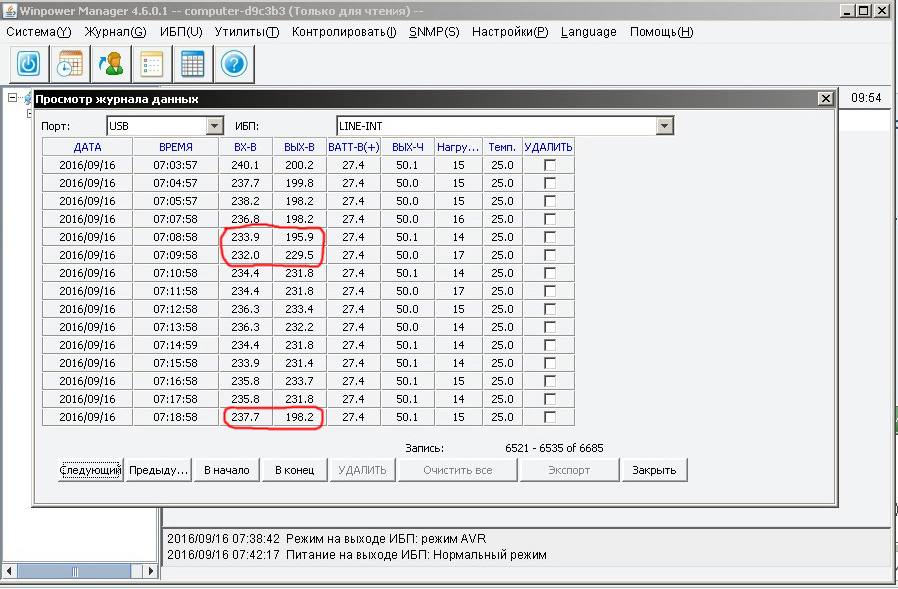Click the user login toolbar icon
The width and height of the screenshot is (898, 589).
point(110,64)
